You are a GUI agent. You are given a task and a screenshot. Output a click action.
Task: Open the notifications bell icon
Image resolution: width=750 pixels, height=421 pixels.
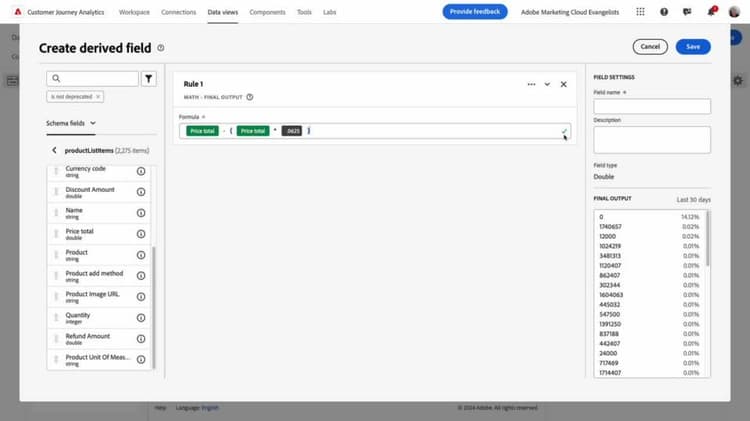point(711,11)
